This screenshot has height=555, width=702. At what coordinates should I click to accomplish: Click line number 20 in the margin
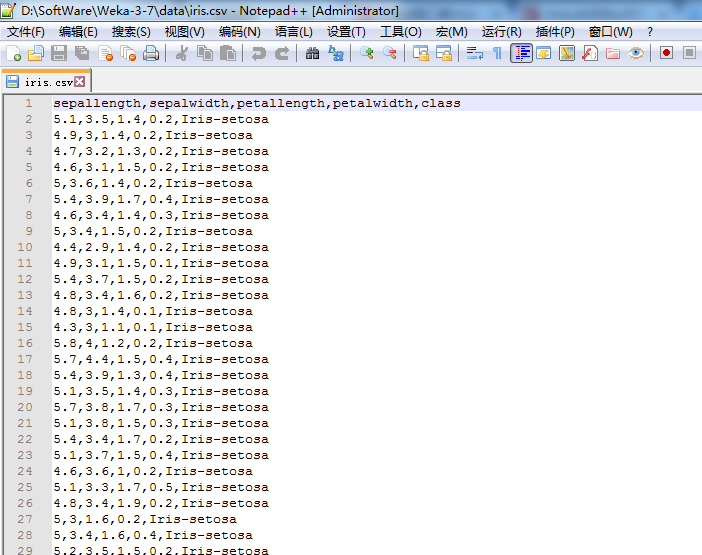[x=25, y=407]
